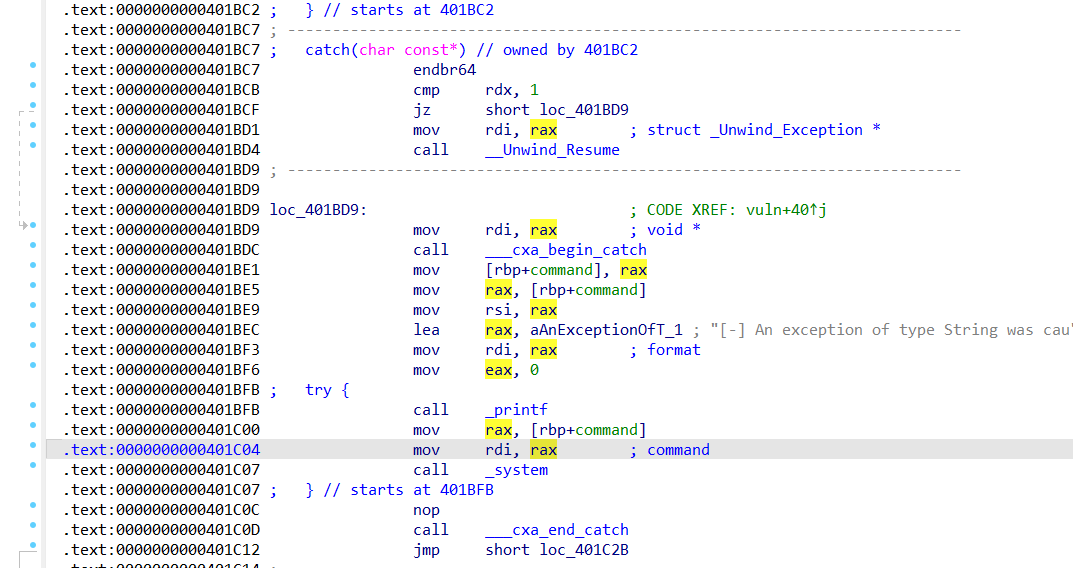Toggle breakpoint dot on call _system line
The width and height of the screenshot is (1073, 568).
click(33, 466)
